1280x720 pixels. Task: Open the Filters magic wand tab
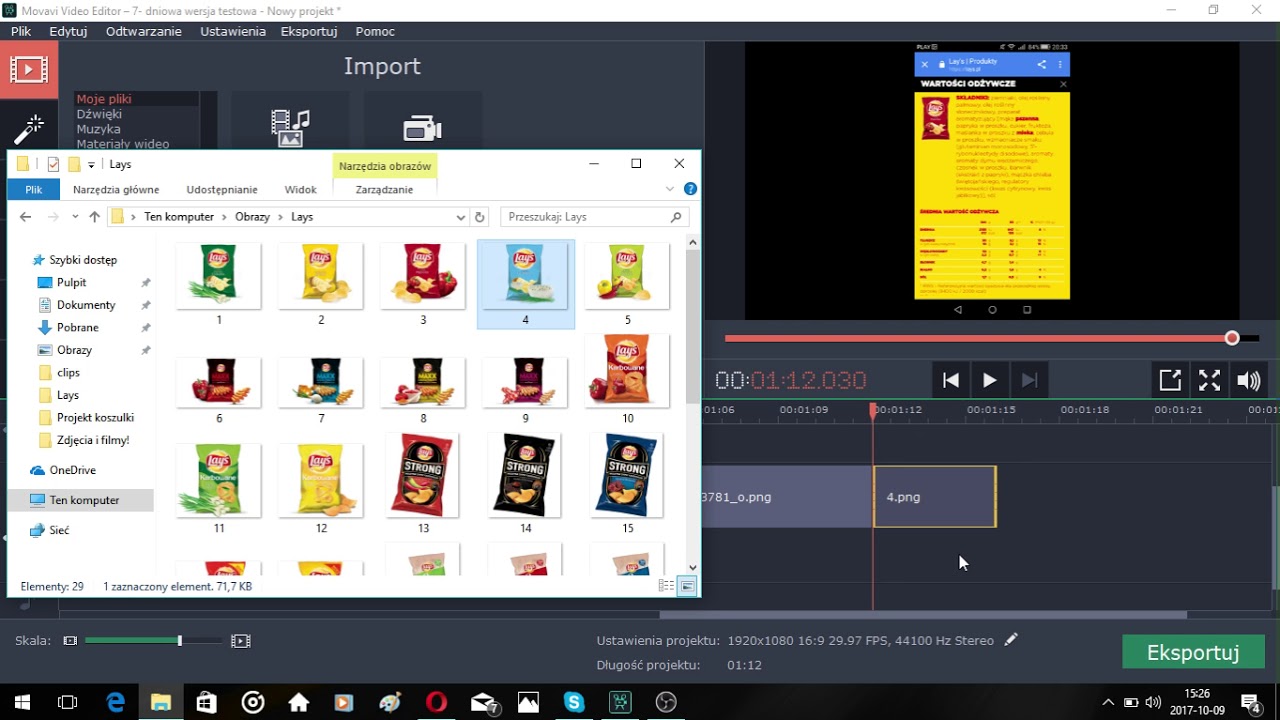pos(29,129)
